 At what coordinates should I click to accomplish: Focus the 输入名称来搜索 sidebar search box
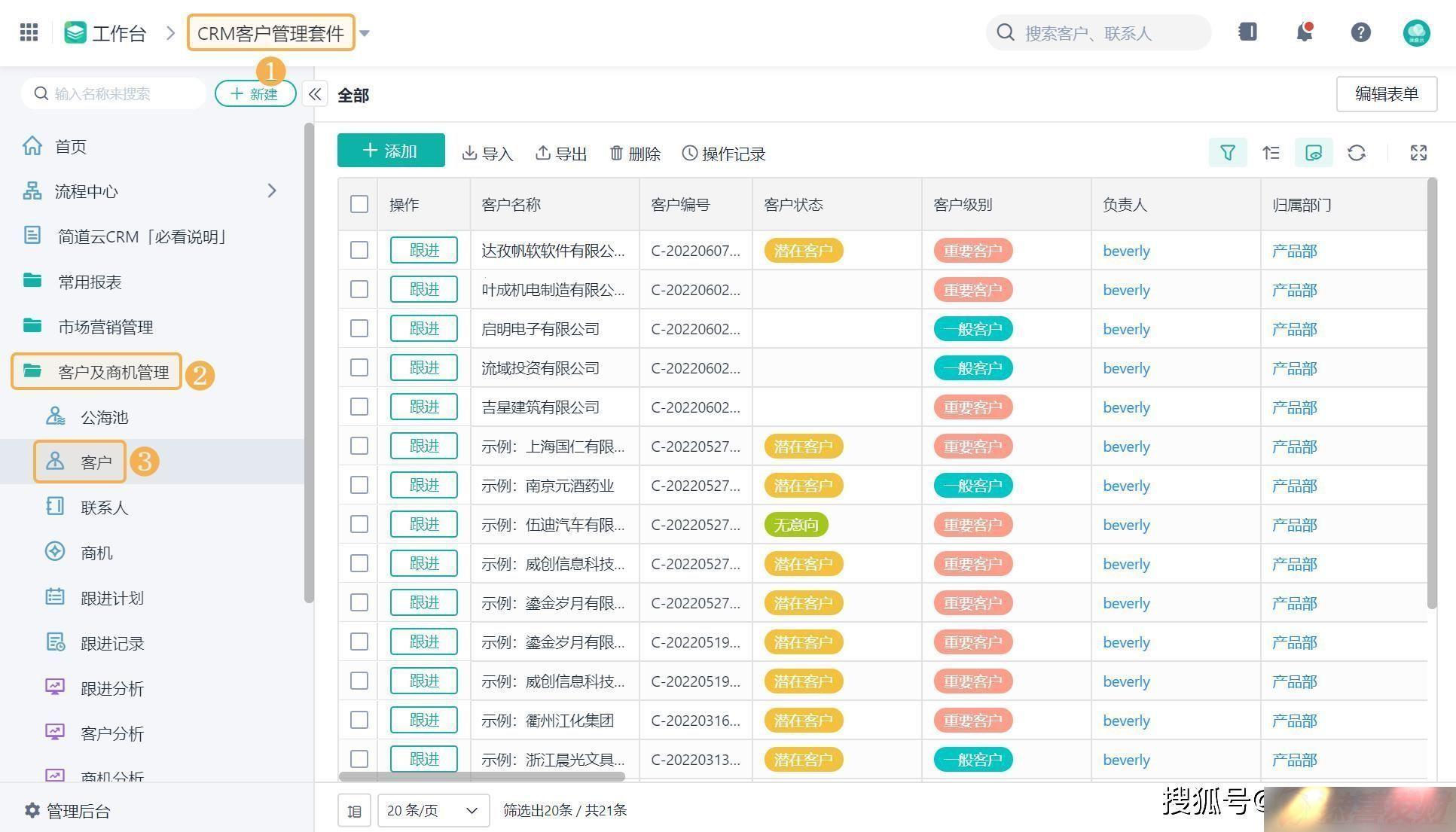click(x=114, y=93)
